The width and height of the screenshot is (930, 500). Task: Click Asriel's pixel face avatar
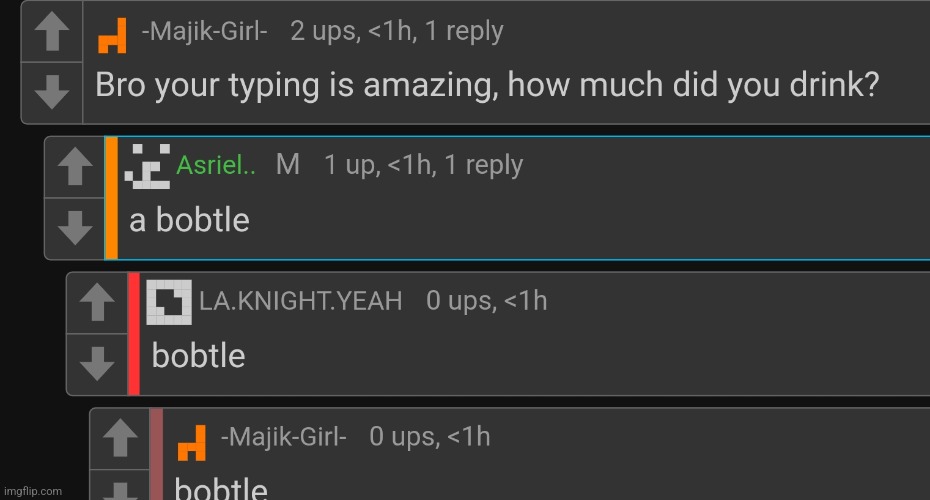(147, 166)
